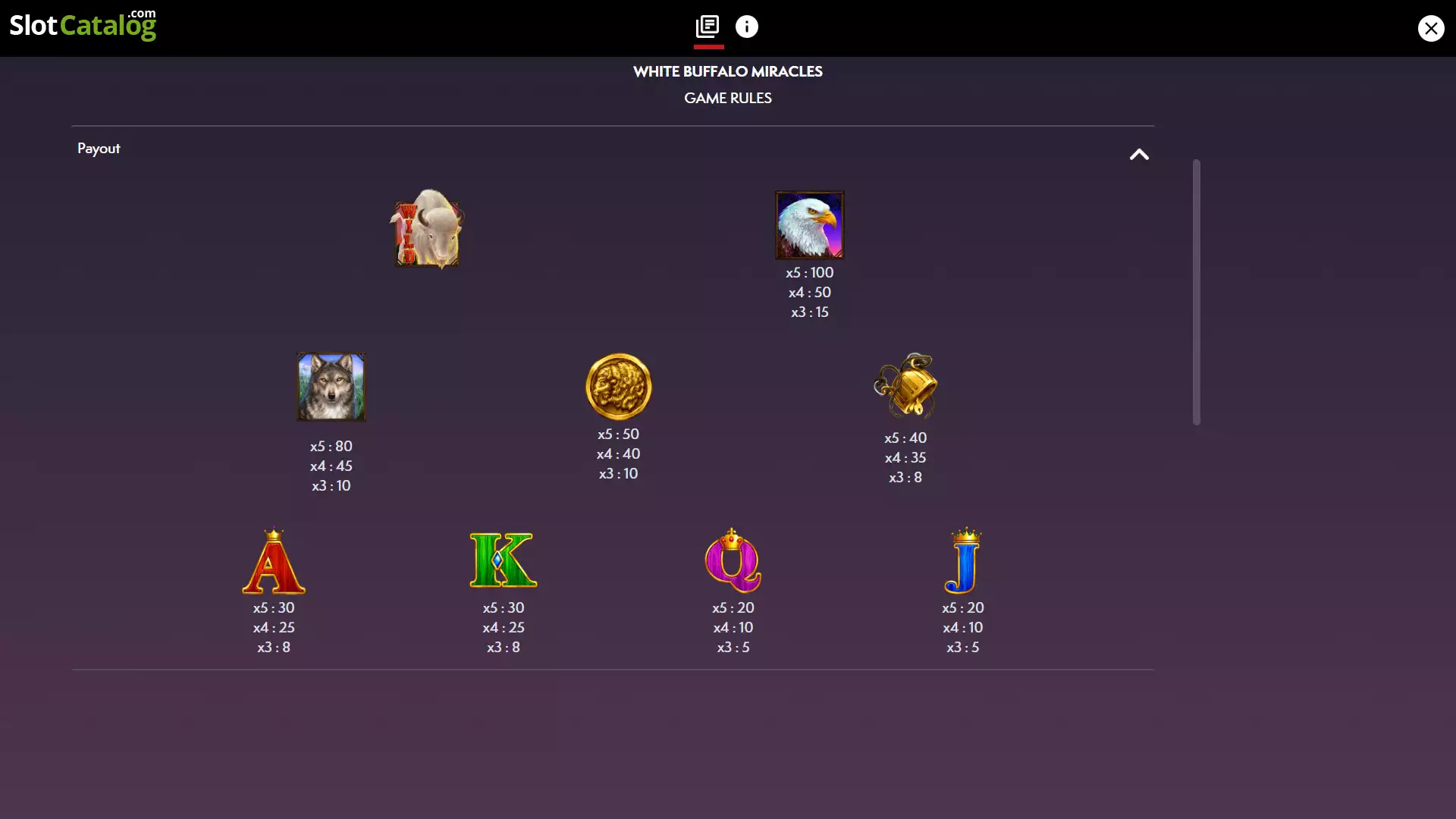
Task: Click the bell payout 'x4 : 35'
Action: 905,458
